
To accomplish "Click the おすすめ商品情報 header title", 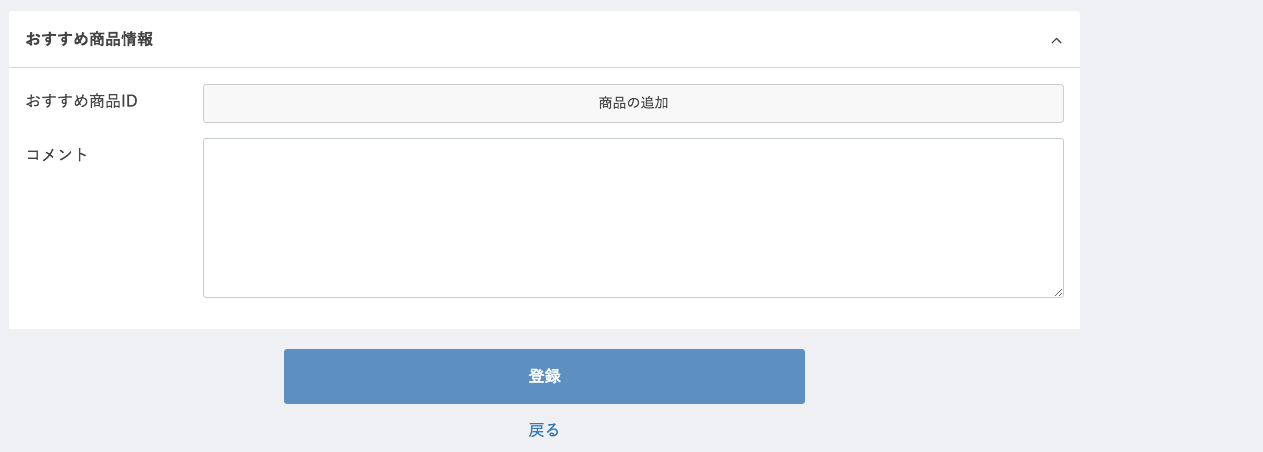I will 89,40.
